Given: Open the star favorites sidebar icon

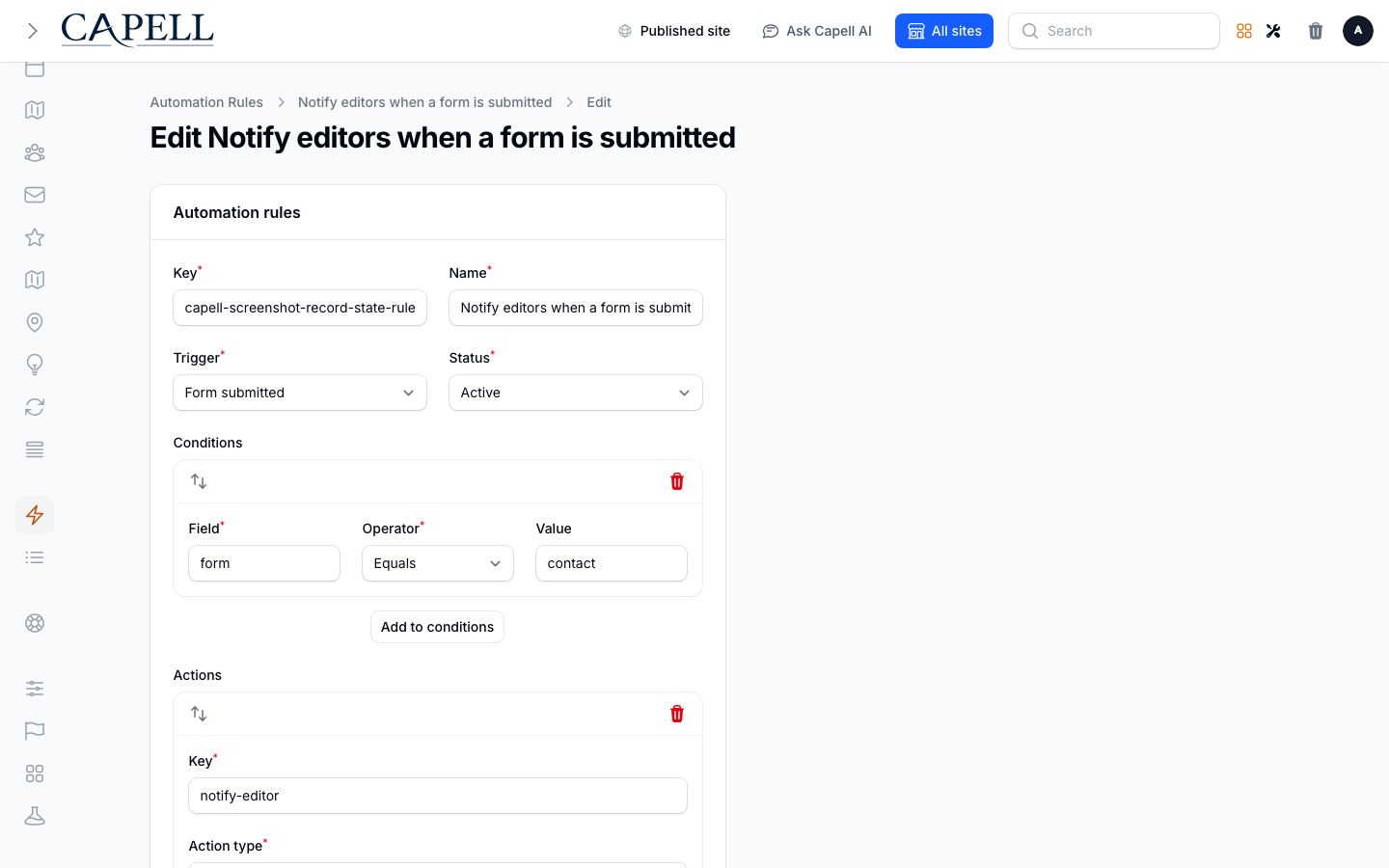Looking at the screenshot, I should (x=35, y=237).
